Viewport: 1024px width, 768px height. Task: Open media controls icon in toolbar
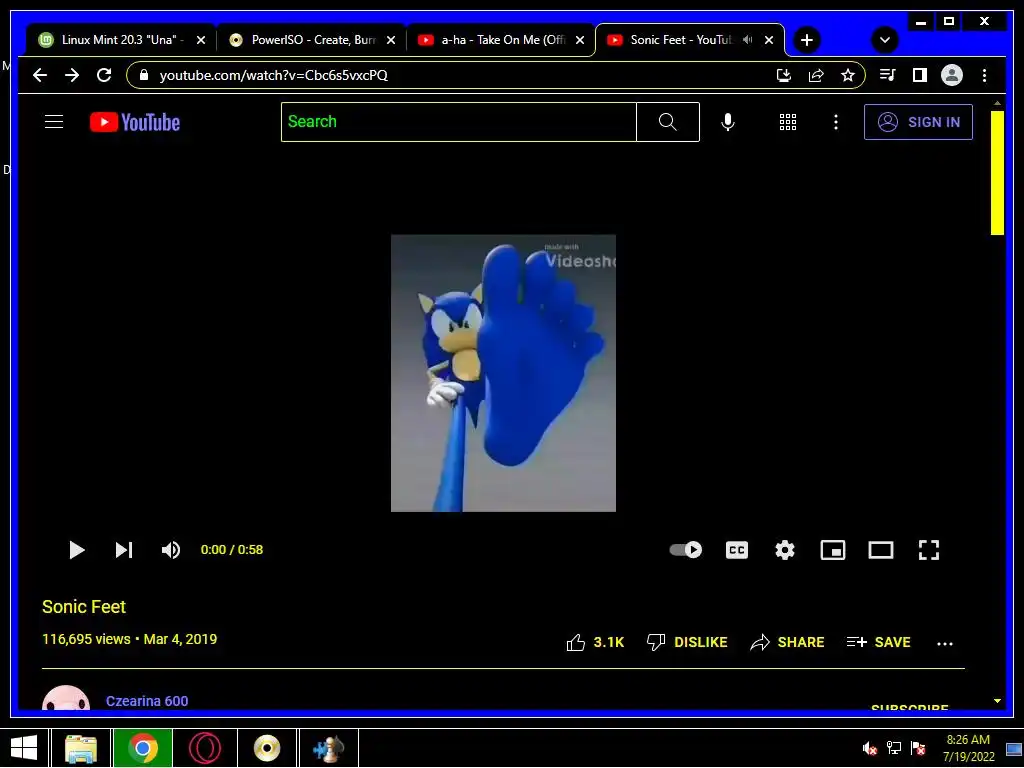click(887, 75)
